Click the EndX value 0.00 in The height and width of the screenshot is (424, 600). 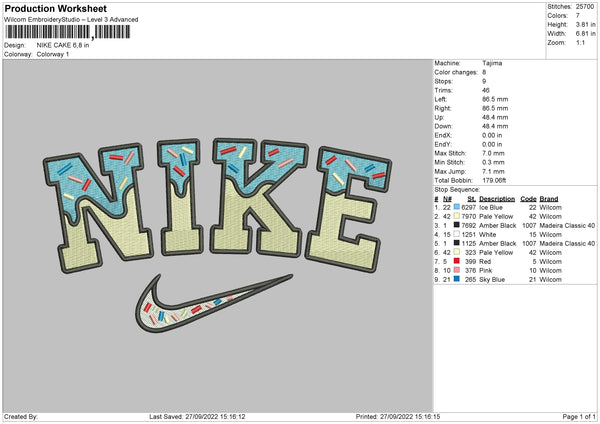492,135
